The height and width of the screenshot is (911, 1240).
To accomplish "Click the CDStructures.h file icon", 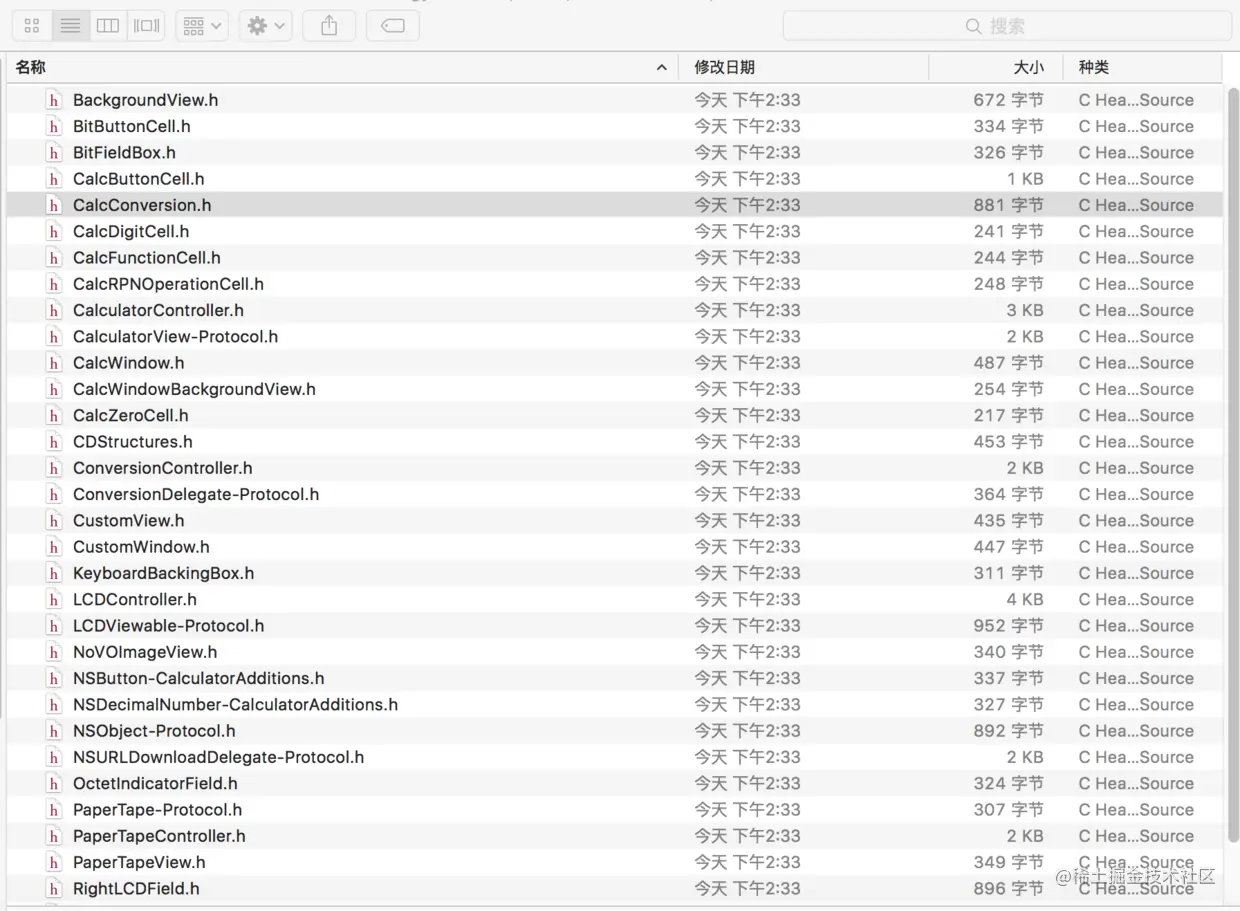I will (x=54, y=441).
